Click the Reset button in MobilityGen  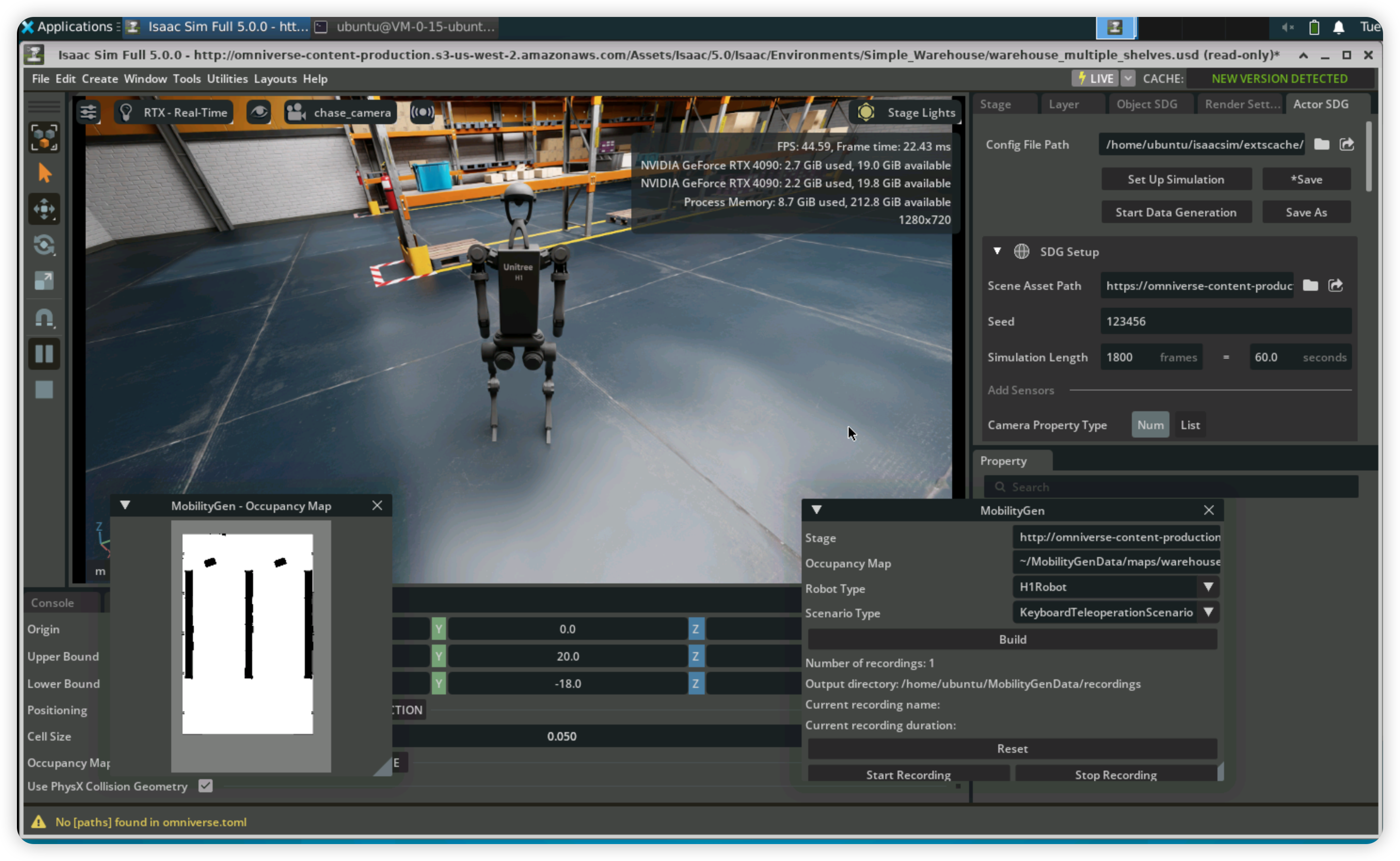coord(1012,749)
